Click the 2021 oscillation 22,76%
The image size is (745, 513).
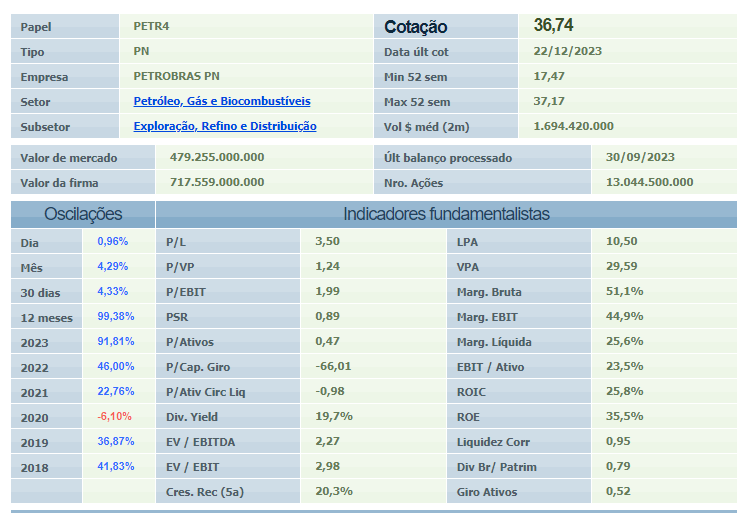coord(116,391)
